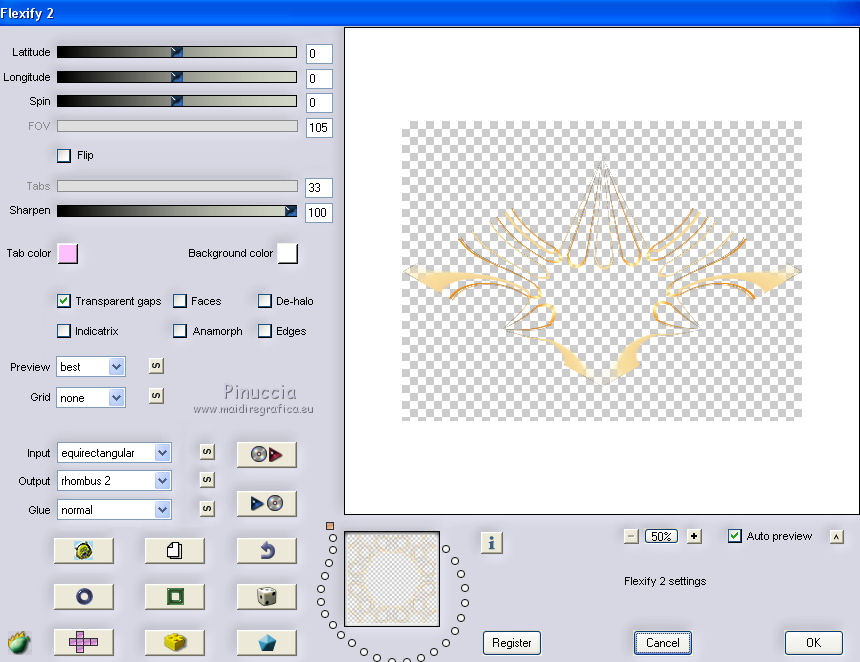Click the S button beside Input
Viewport: 860px width, 662px height.
pyautogui.click(x=207, y=452)
